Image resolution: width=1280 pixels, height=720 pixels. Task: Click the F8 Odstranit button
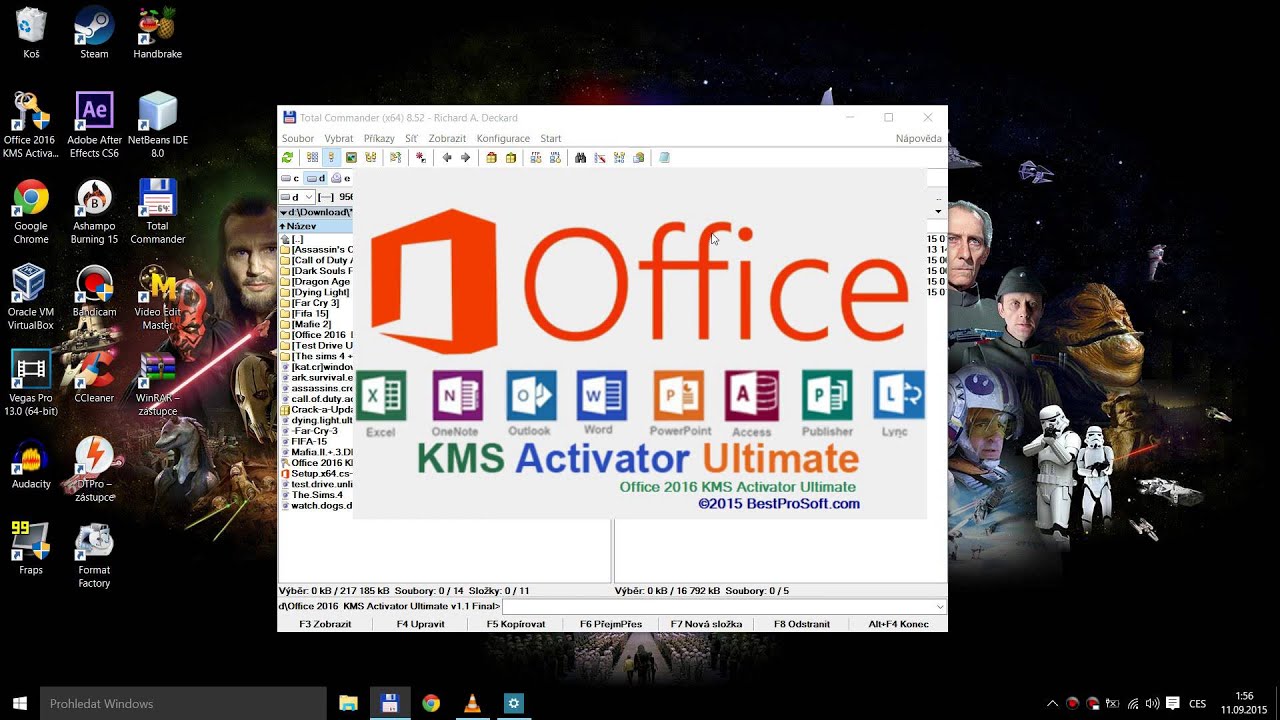(x=802, y=624)
